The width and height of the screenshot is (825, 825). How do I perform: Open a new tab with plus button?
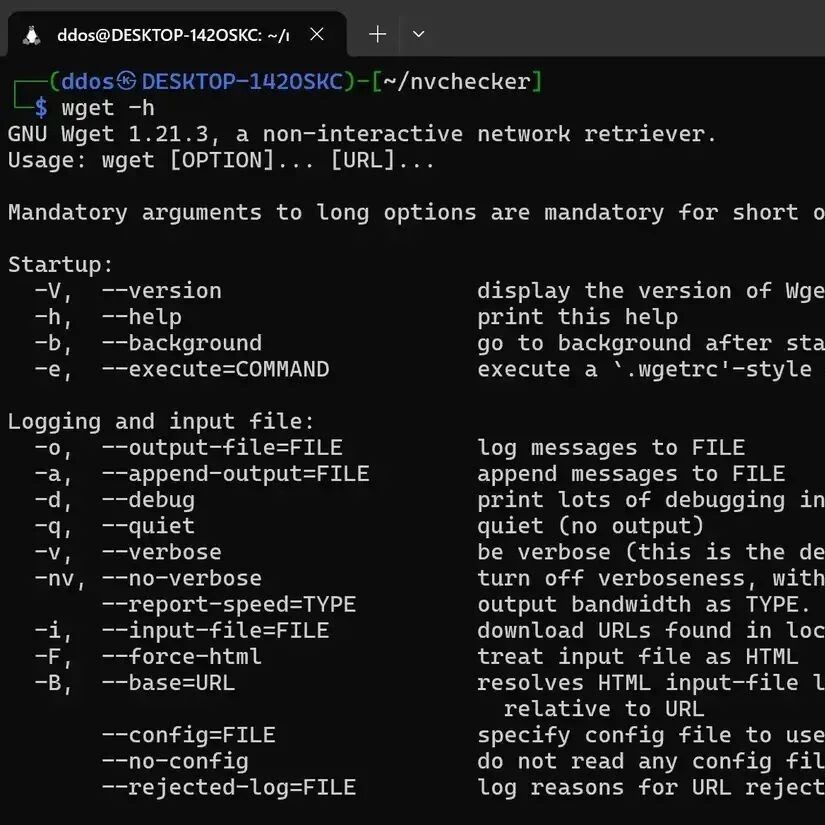(377, 34)
